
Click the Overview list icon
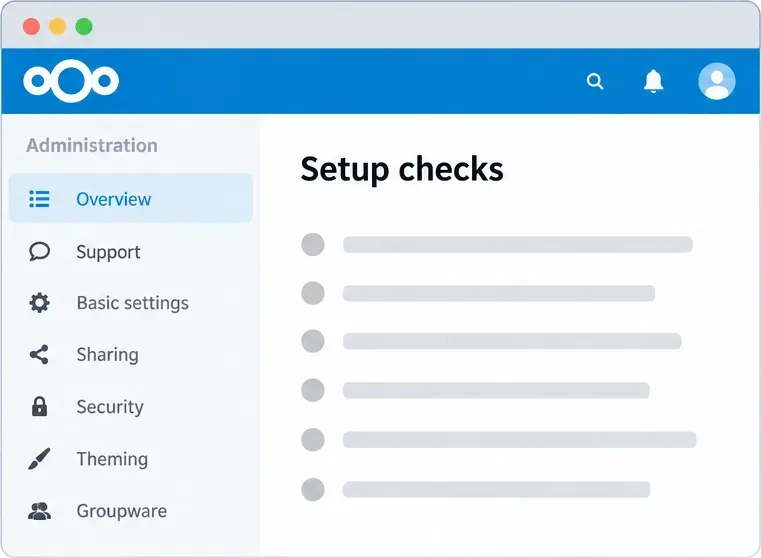point(39,199)
